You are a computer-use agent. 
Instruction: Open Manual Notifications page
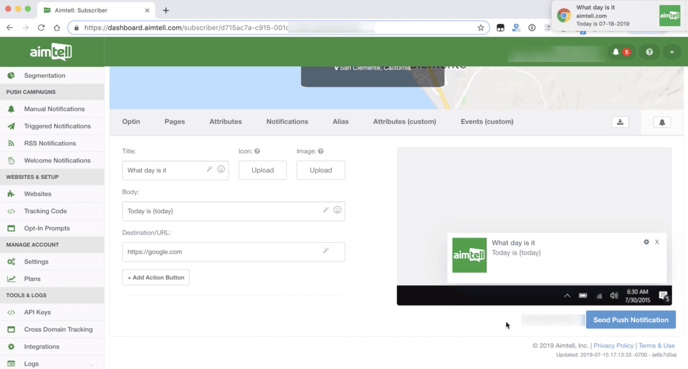pyautogui.click(x=54, y=109)
